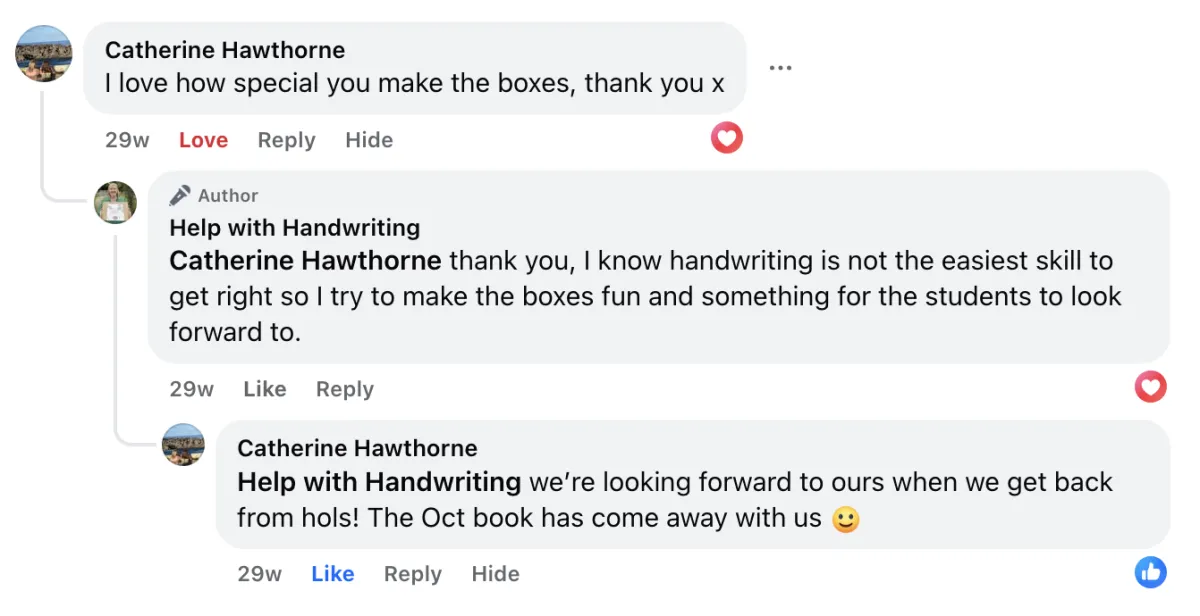Reply to the Help with Handwriting comment
This screenshot has height=616, width=1200.
tap(344, 389)
